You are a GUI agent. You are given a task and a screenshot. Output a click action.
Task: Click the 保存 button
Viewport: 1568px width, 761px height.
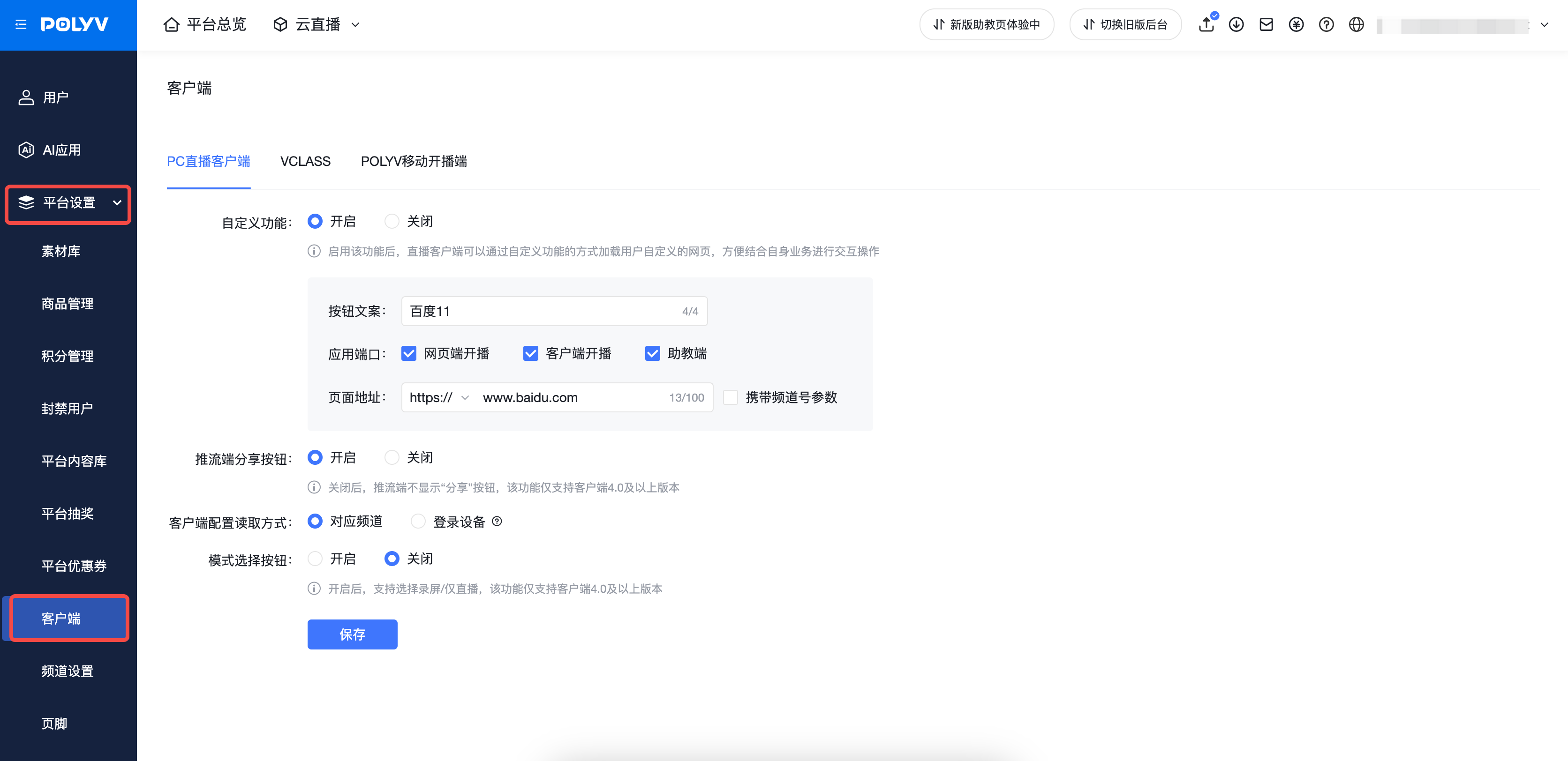pyautogui.click(x=352, y=634)
